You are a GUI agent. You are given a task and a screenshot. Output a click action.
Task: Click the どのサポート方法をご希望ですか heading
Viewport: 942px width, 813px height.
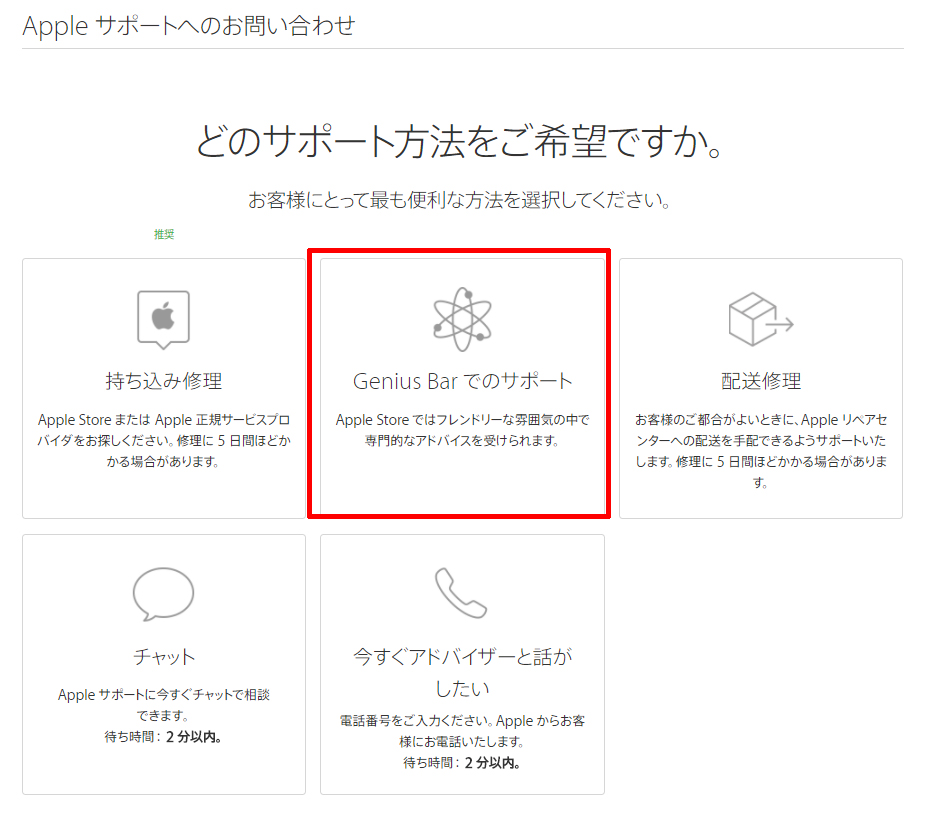458,142
